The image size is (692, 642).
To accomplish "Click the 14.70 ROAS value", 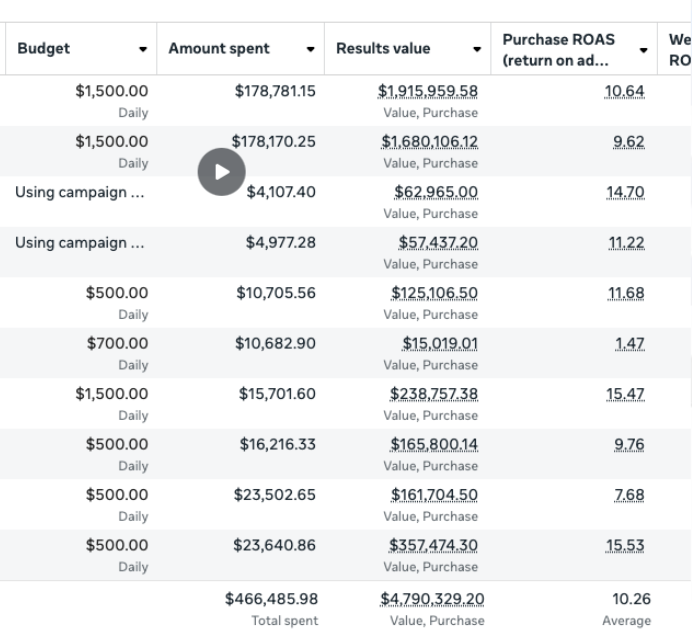I will (625, 192).
